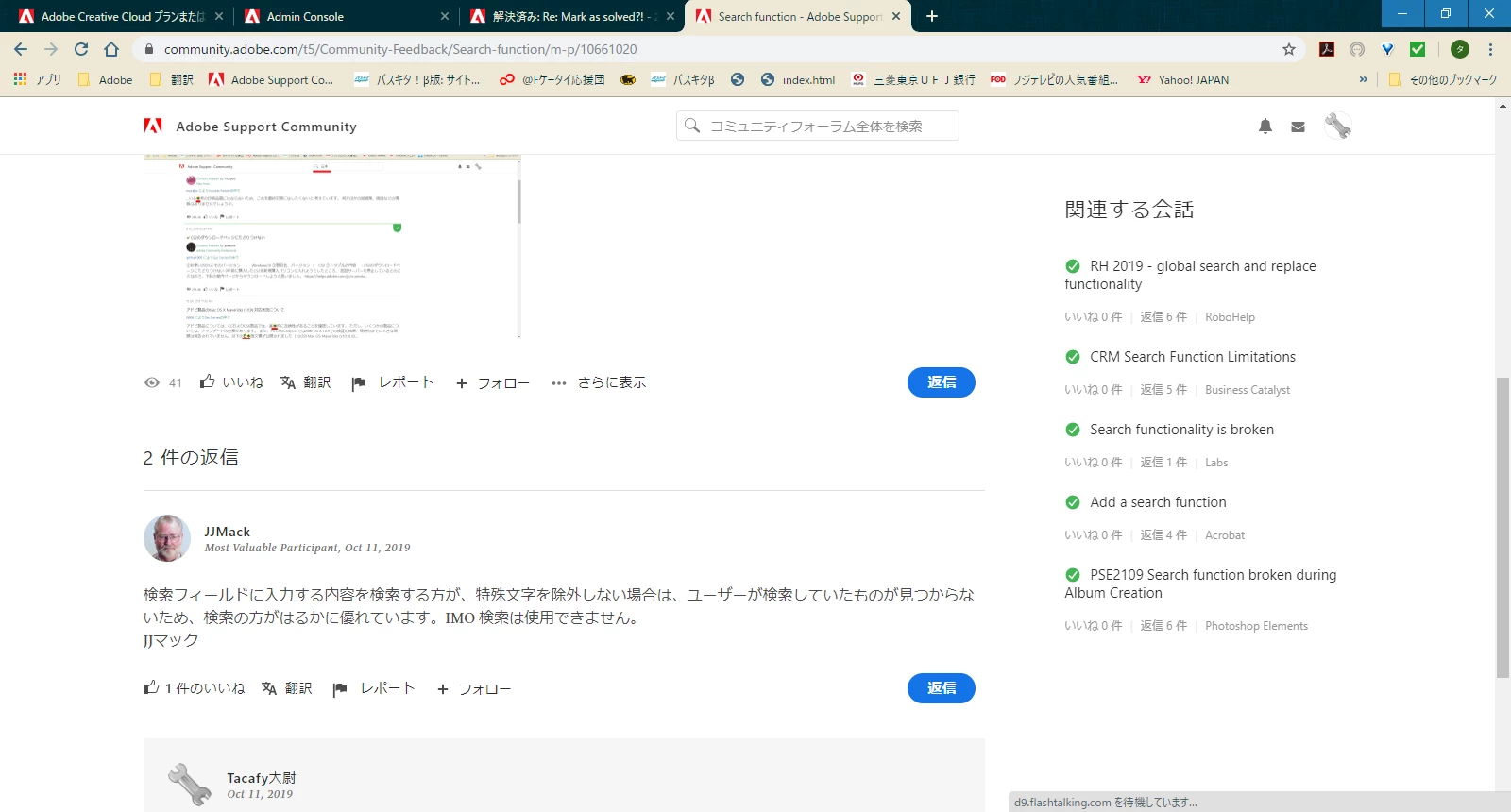Open the "PSE2109 Search function broken" conversation
Viewport: 1511px width, 812px height.
pos(1200,584)
